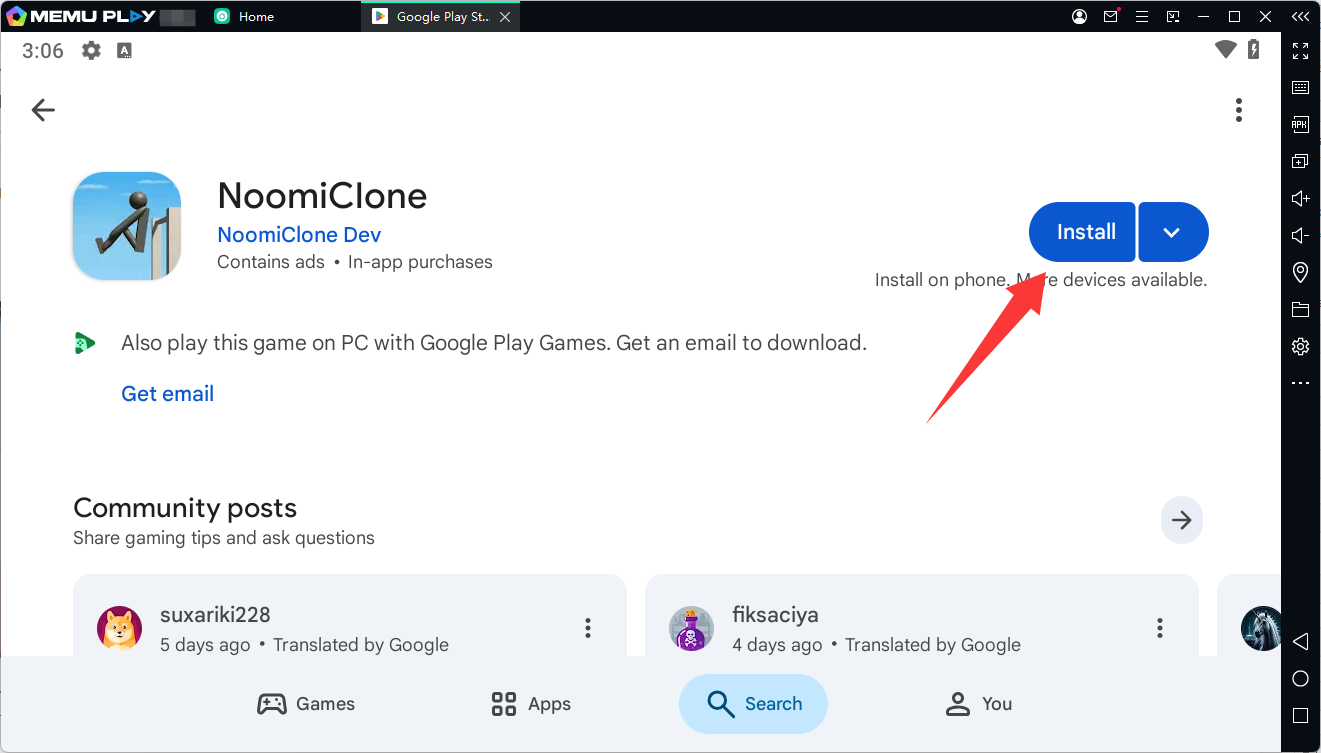Open the multi-instance manager icon

click(1300, 161)
